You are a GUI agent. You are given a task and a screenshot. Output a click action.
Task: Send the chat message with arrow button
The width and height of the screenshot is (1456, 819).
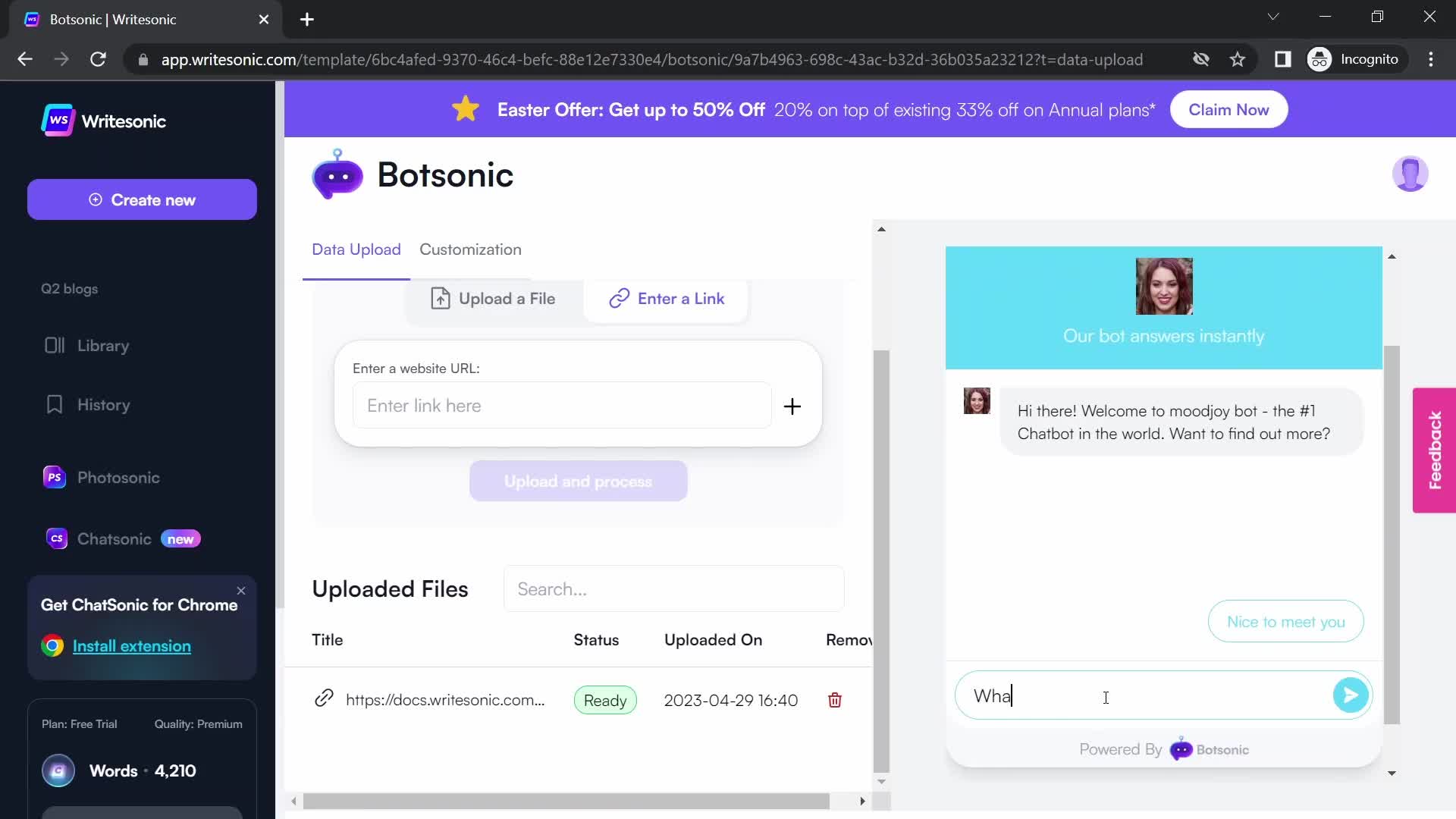(x=1351, y=695)
